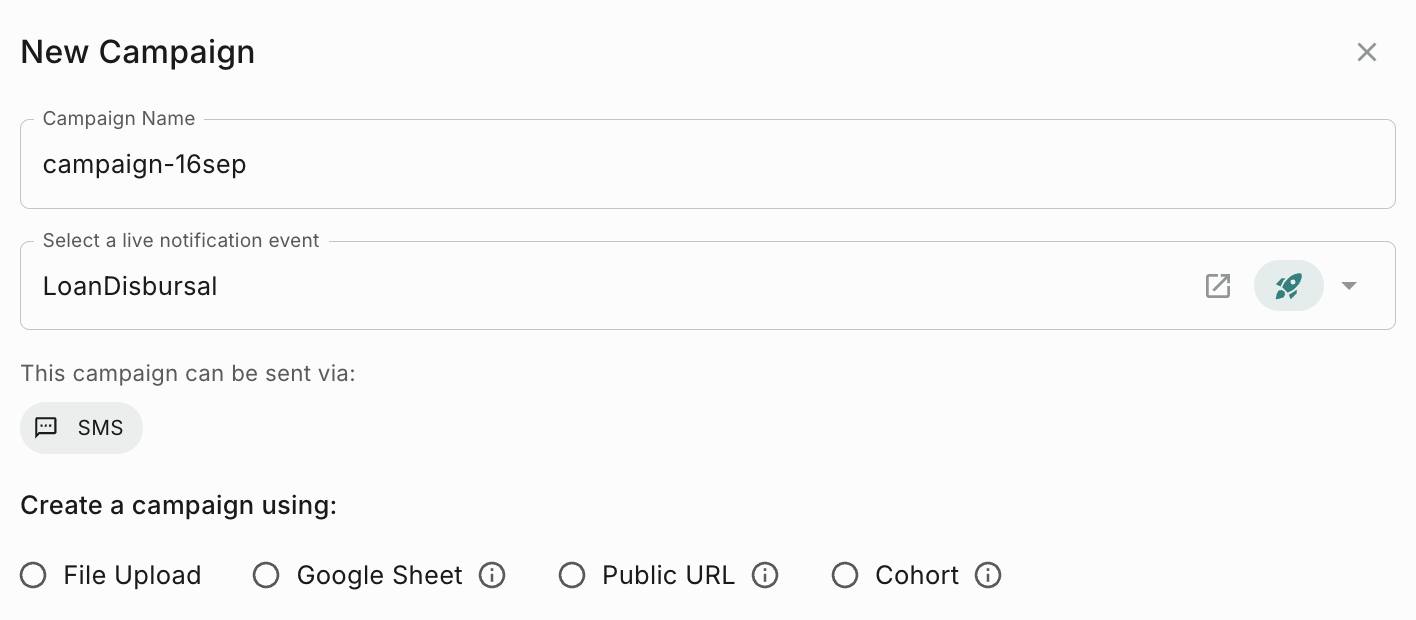Image resolution: width=1416 pixels, height=620 pixels.
Task: Pick the Cohort radio button
Action: pyautogui.click(x=845, y=576)
